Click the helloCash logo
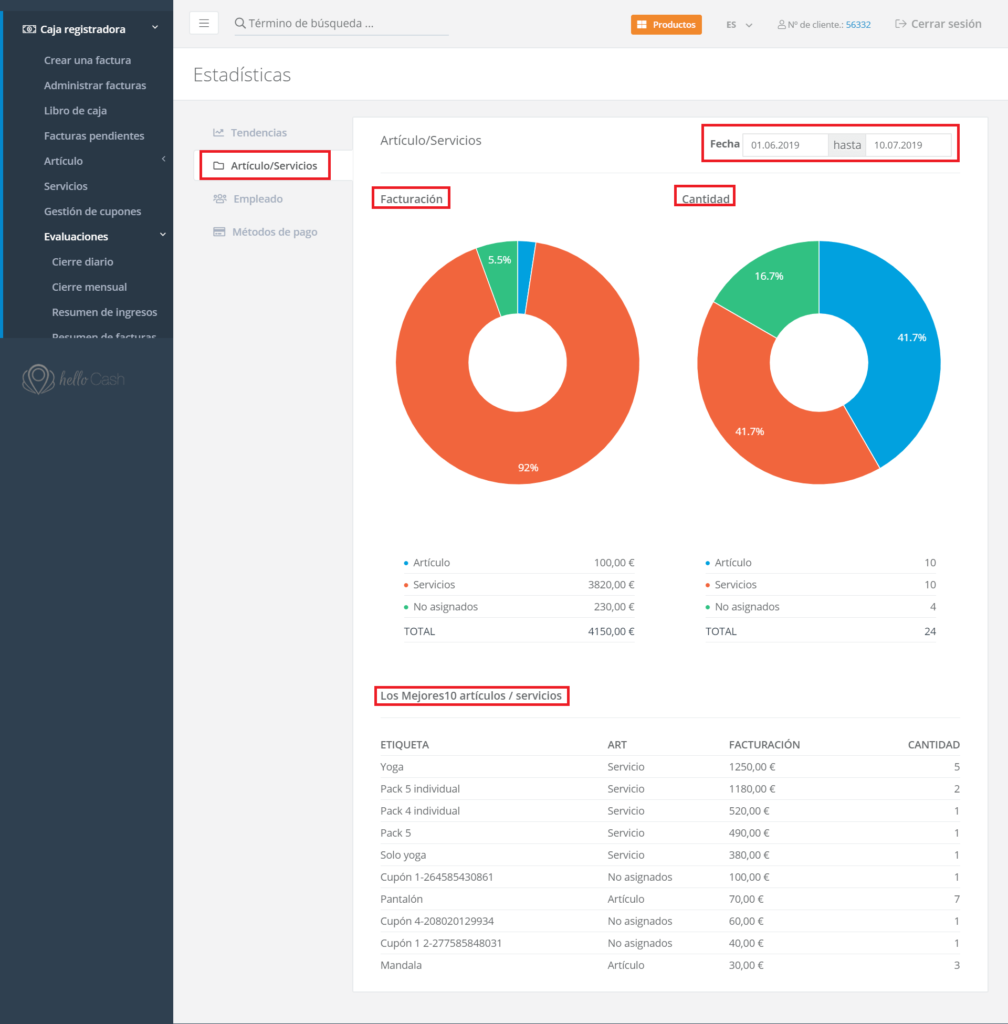 73,379
